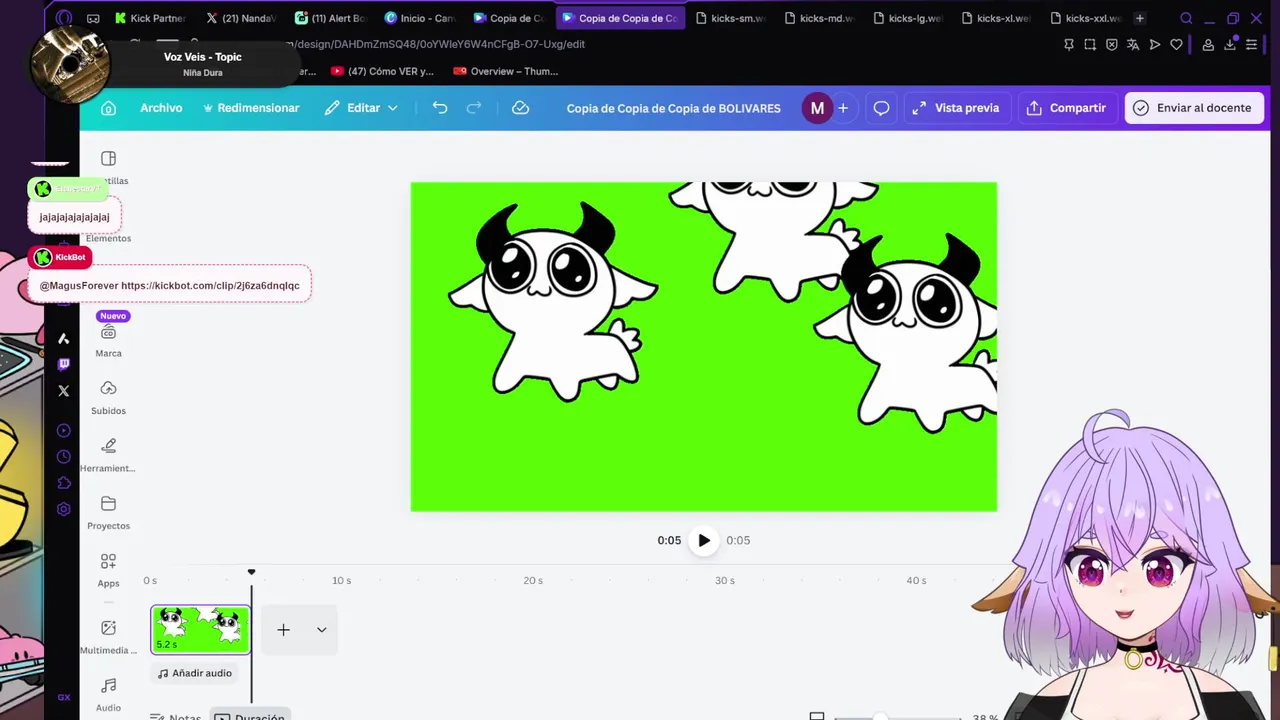Viewport: 1280px width, 720px height.
Task: Select the design title Copia de BOLIVARES
Action: [673, 108]
